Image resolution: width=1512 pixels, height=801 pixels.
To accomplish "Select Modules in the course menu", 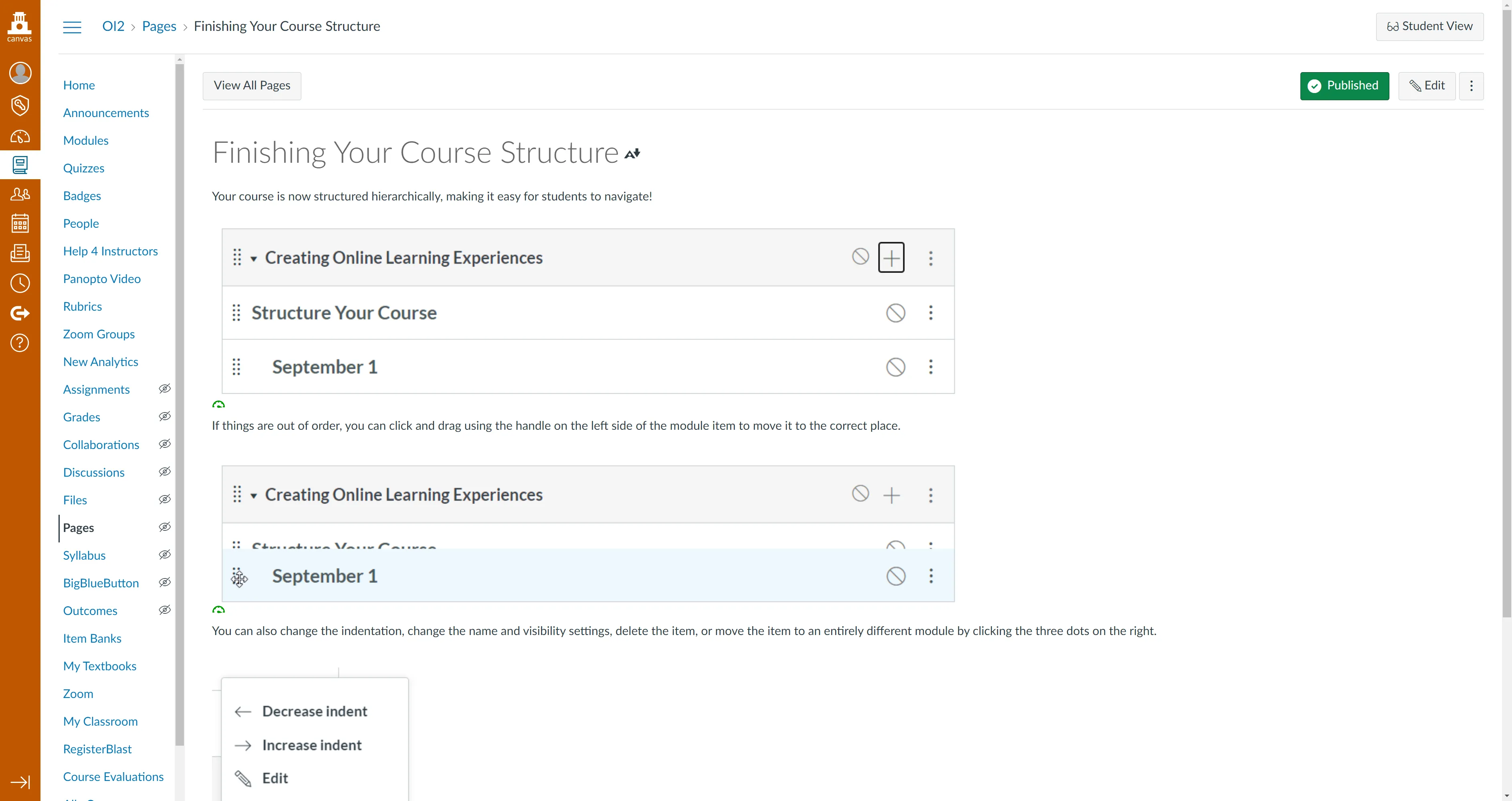I will click(x=86, y=140).
